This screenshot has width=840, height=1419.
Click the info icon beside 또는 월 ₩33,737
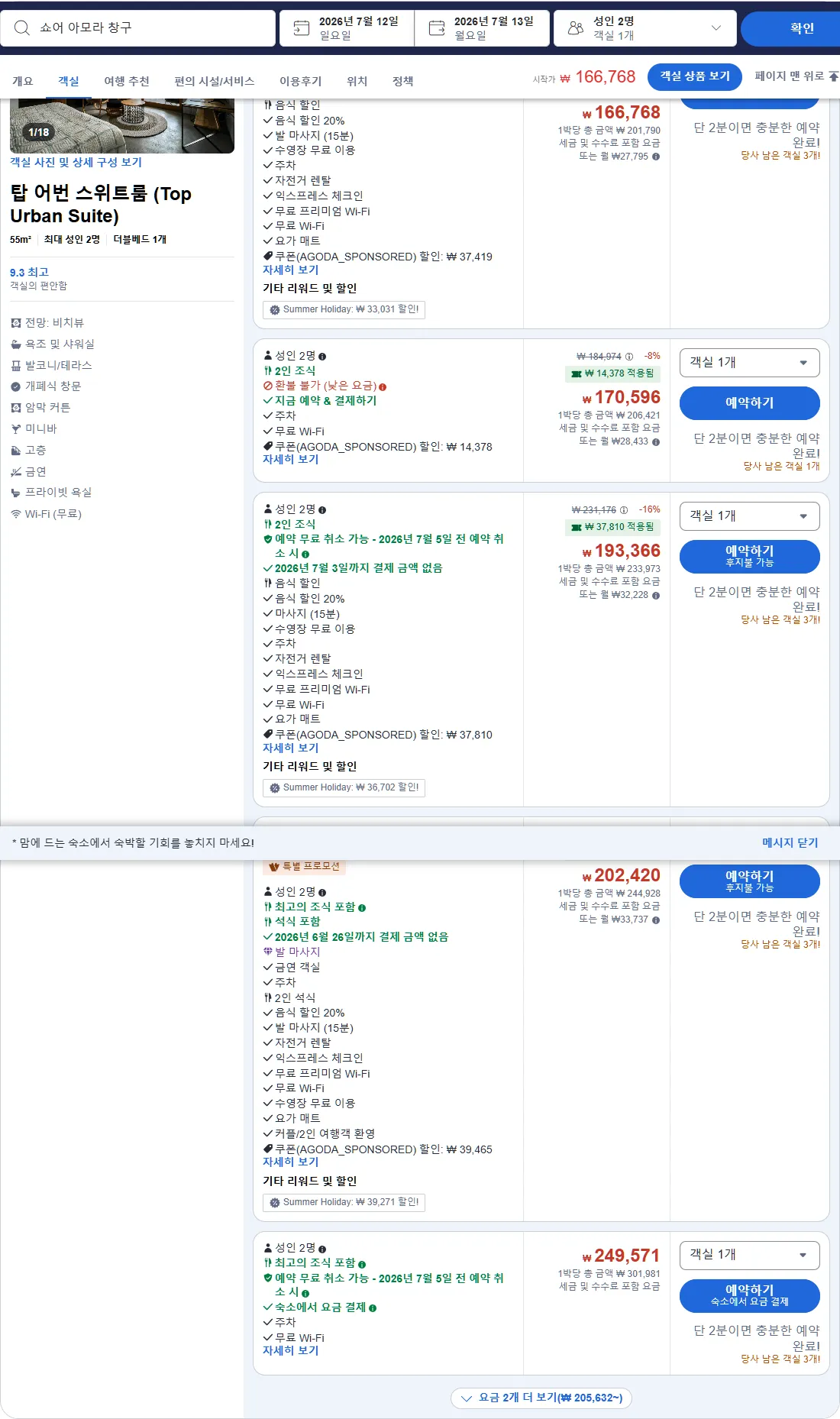click(x=656, y=920)
